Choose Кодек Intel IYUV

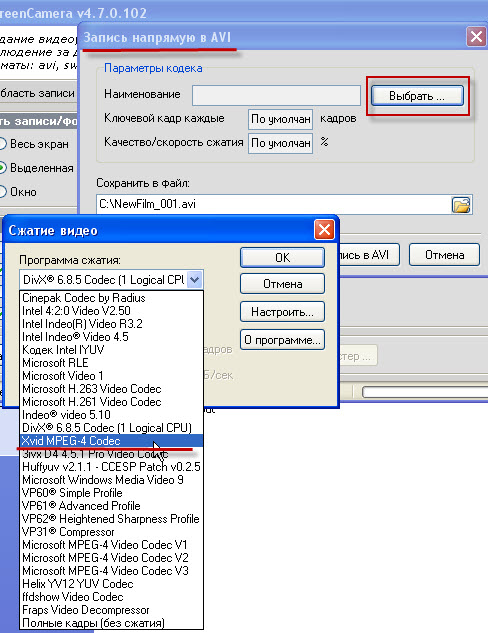tap(111, 350)
